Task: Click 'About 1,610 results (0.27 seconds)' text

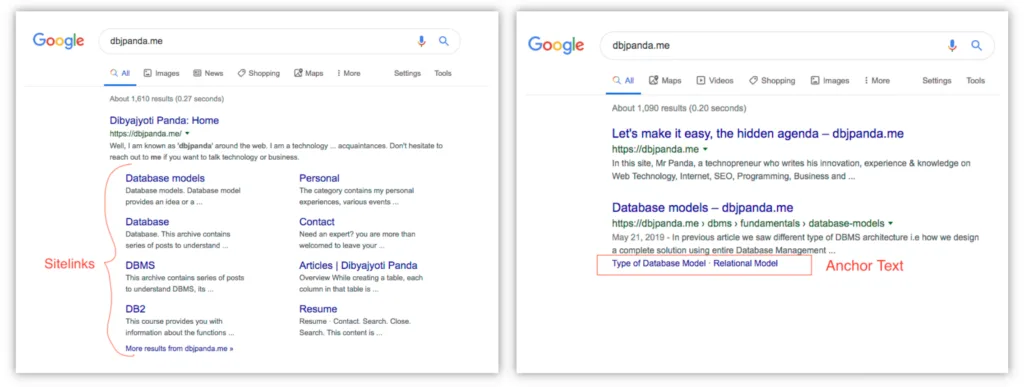Action: click(x=167, y=99)
